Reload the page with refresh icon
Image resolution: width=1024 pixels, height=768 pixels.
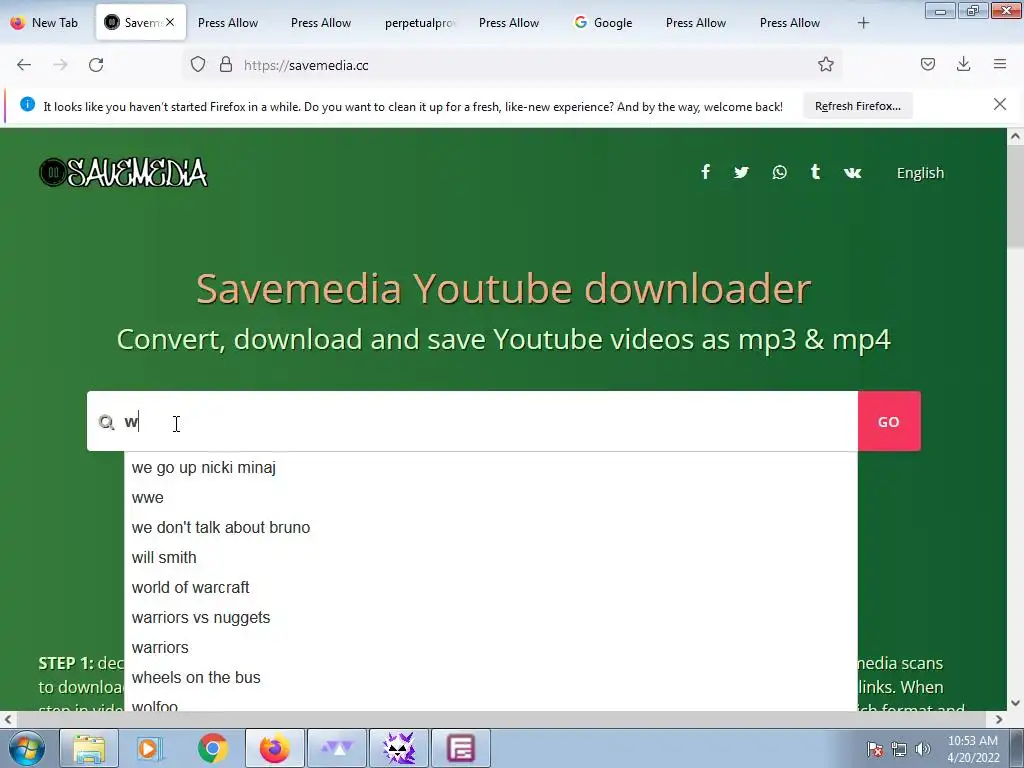96,65
